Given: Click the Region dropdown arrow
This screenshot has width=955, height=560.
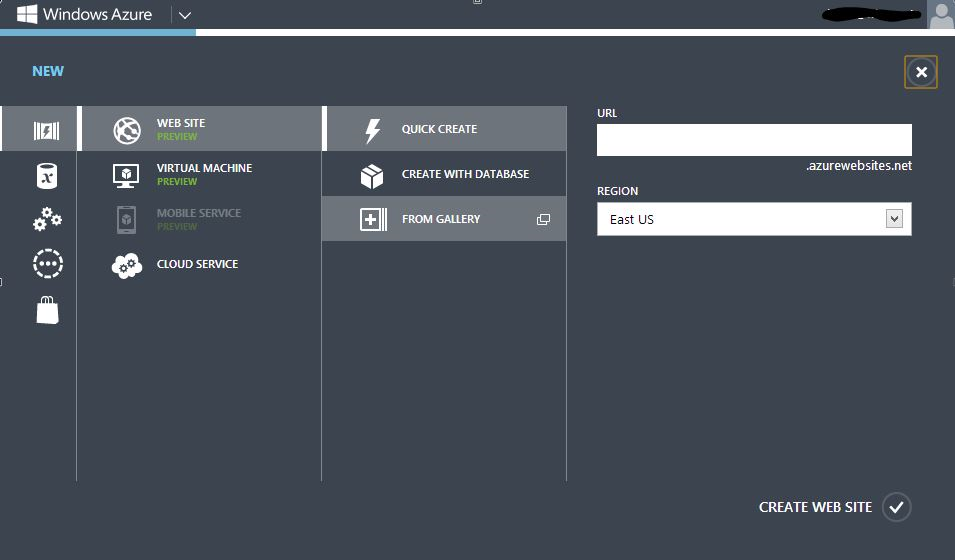Looking at the screenshot, I should click(x=894, y=219).
